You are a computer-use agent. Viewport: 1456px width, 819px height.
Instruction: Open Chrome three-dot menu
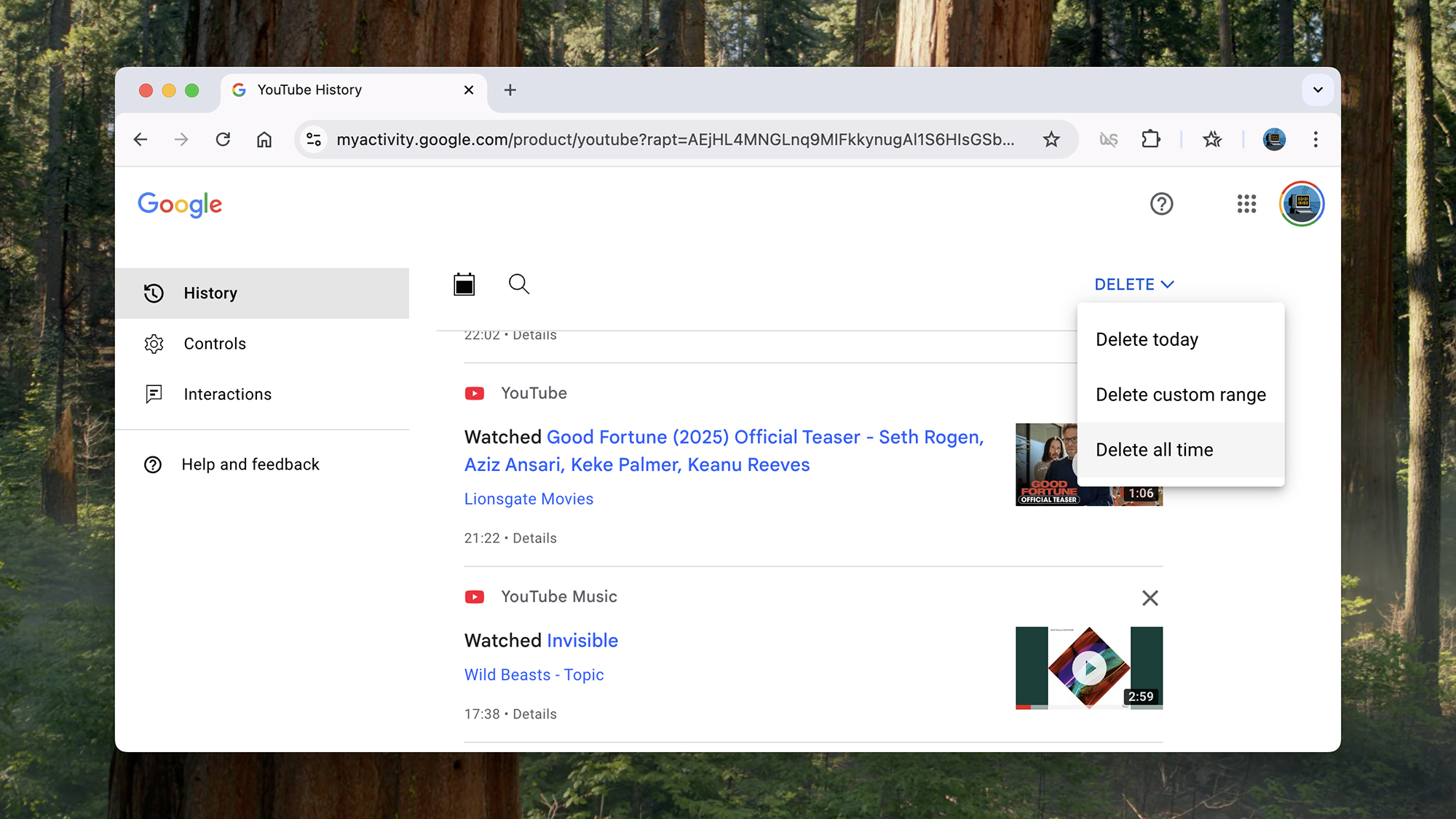click(x=1315, y=139)
